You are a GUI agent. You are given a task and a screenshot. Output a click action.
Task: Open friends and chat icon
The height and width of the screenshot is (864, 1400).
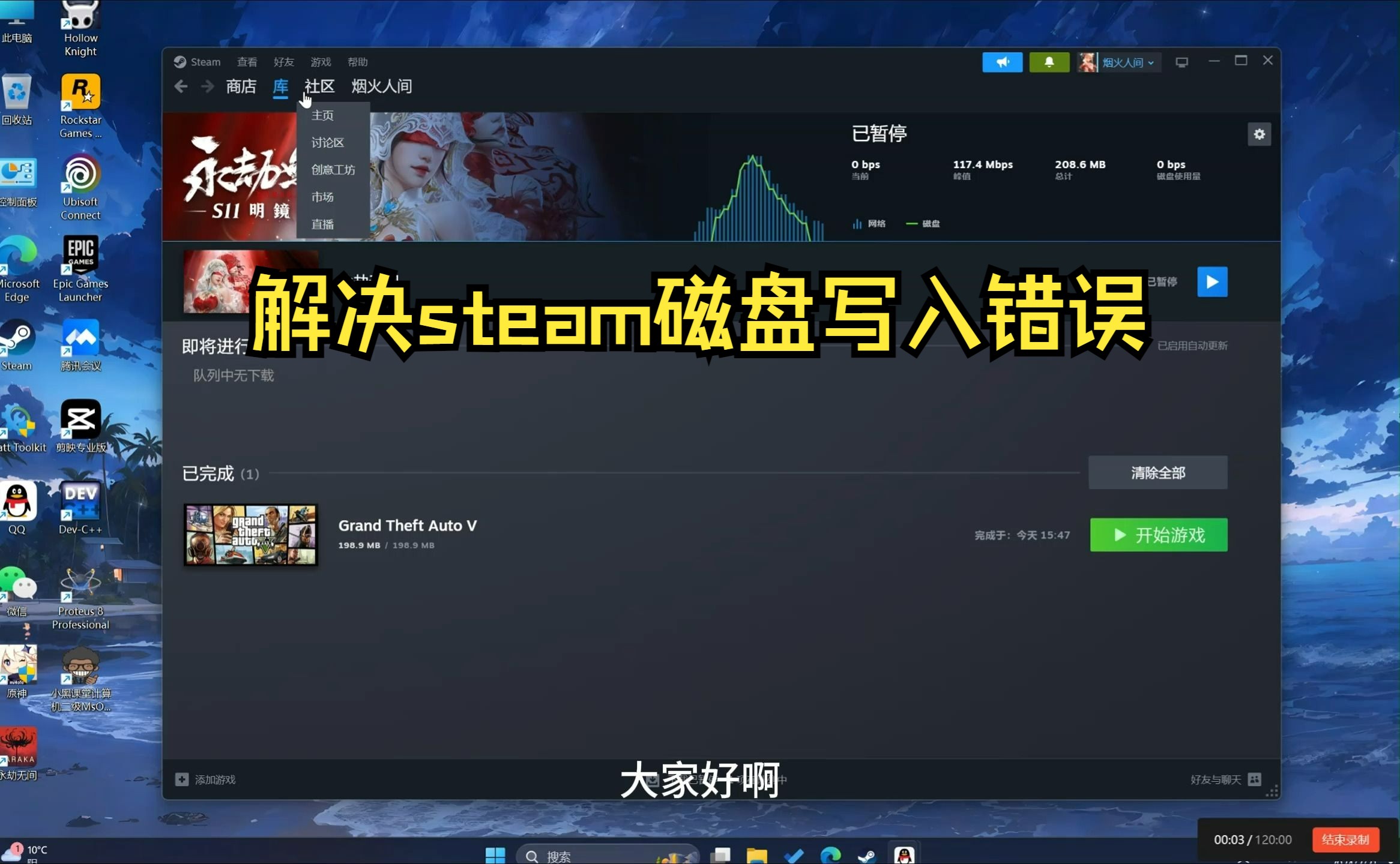1255,779
